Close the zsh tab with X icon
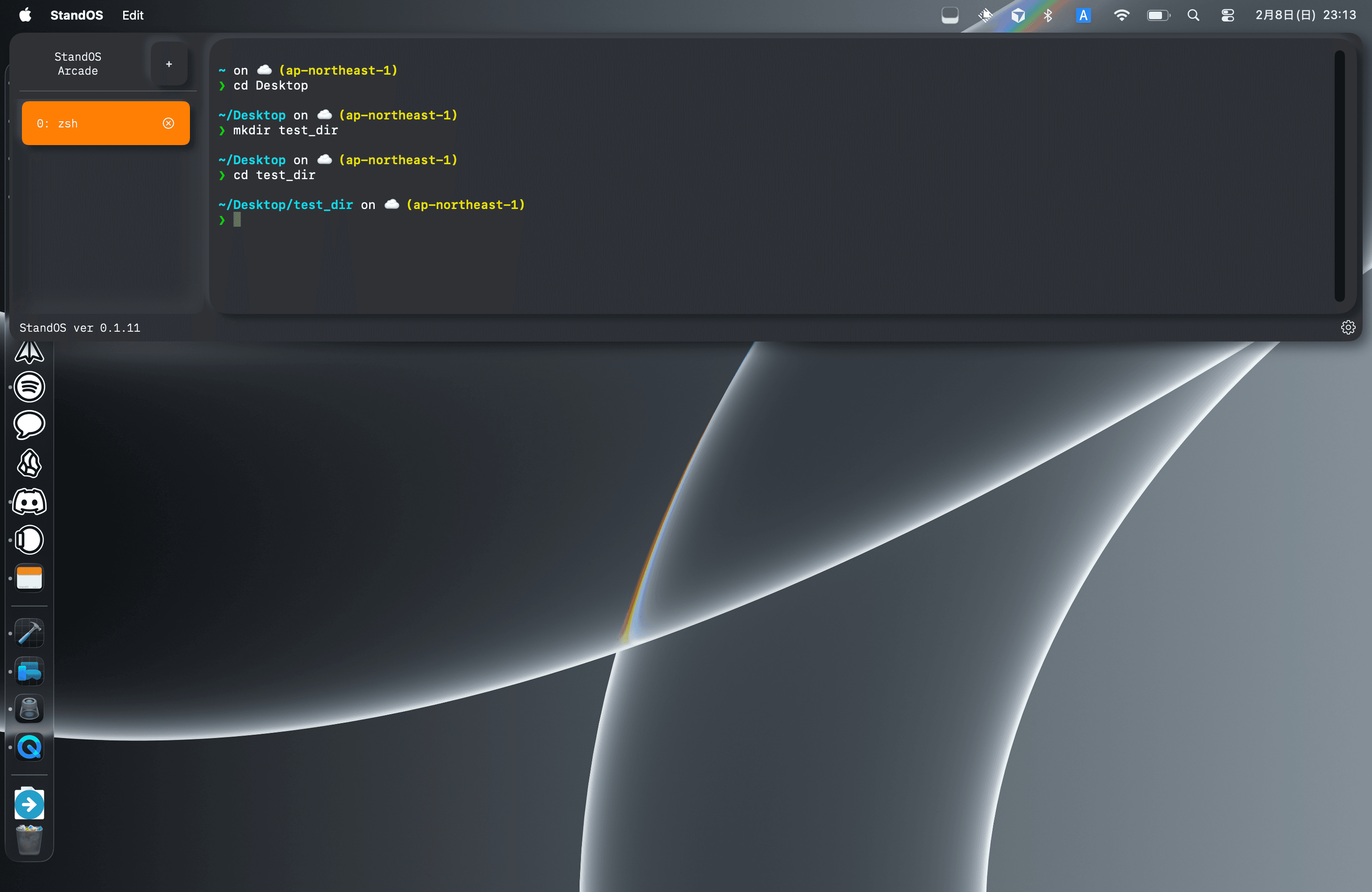Screen dimensions: 1372x892 coord(168,123)
